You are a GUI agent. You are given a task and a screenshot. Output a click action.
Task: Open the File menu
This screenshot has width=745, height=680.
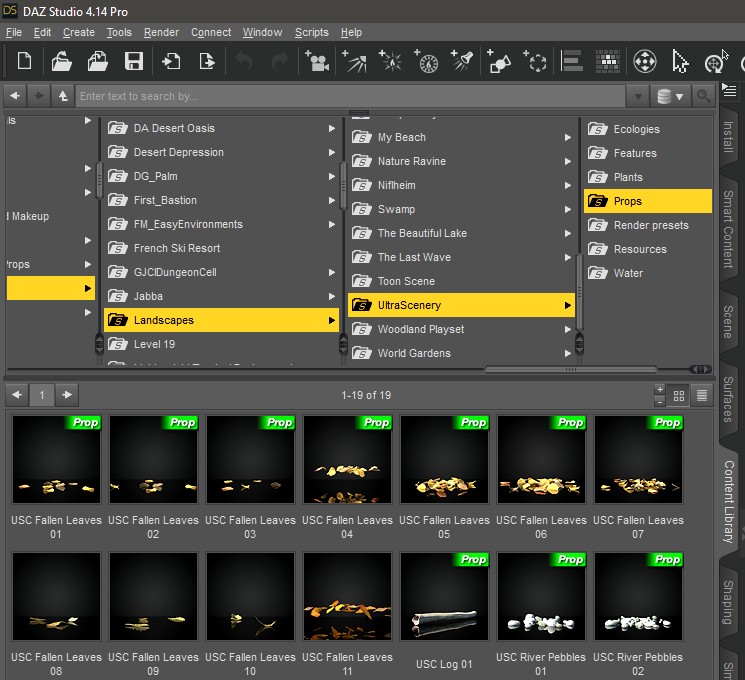14,32
